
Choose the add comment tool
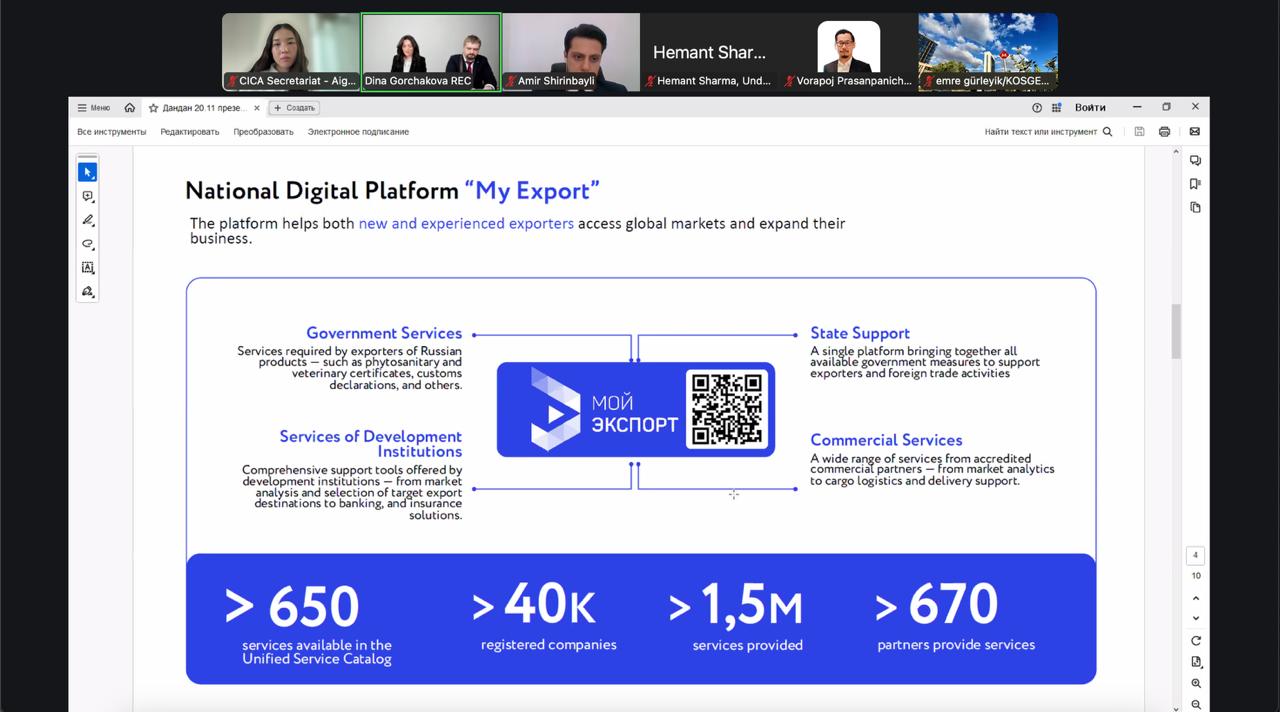(x=88, y=197)
